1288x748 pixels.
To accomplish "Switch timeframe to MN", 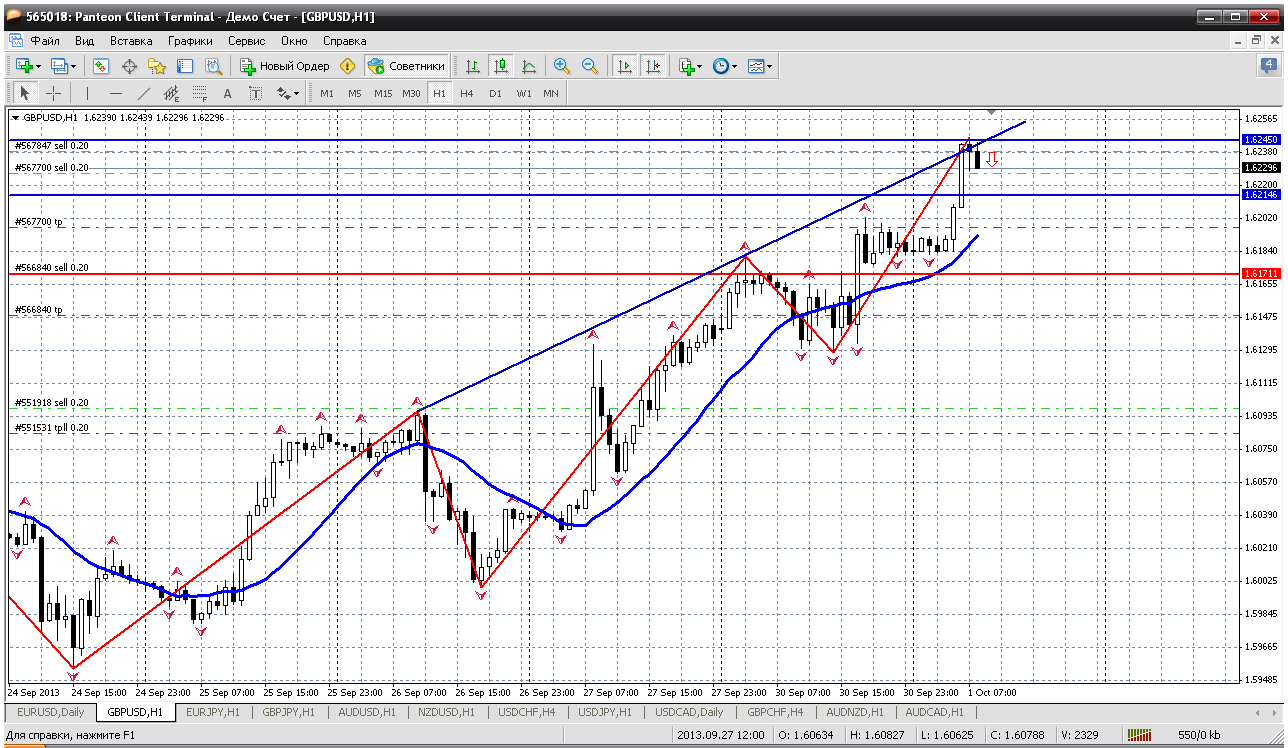I will [551, 93].
